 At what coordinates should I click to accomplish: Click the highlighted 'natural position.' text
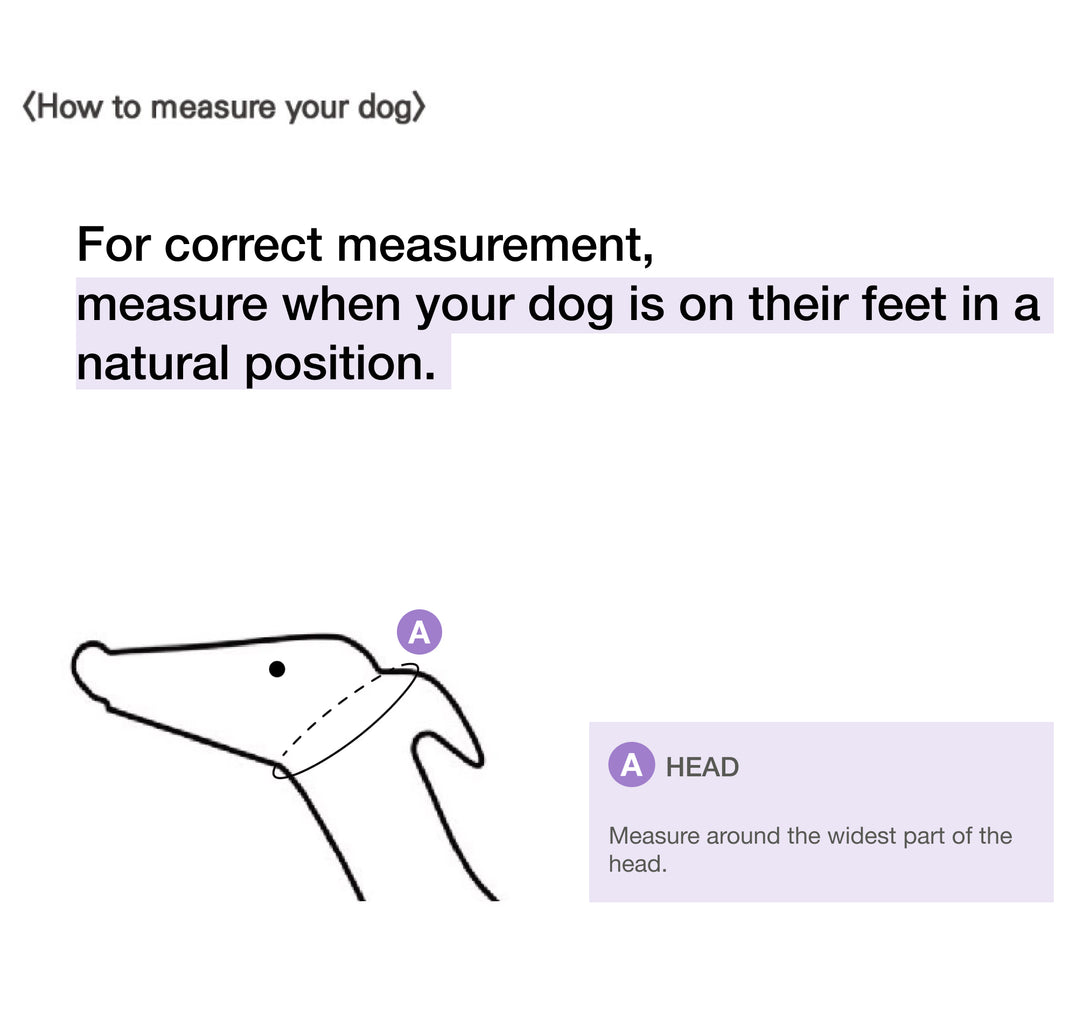click(x=256, y=362)
